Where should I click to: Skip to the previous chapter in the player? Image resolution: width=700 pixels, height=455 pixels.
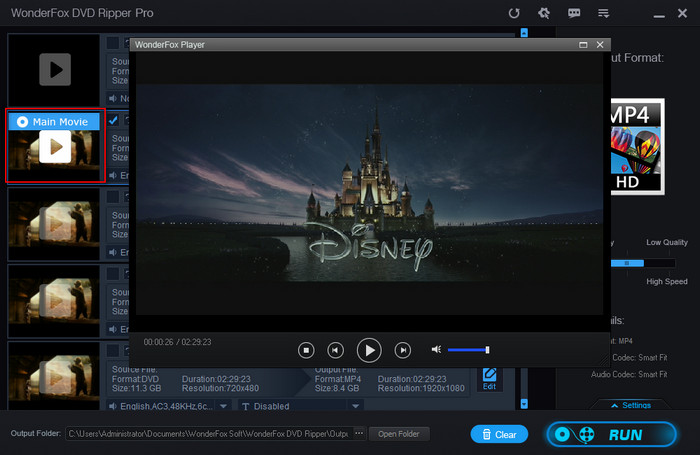click(337, 350)
